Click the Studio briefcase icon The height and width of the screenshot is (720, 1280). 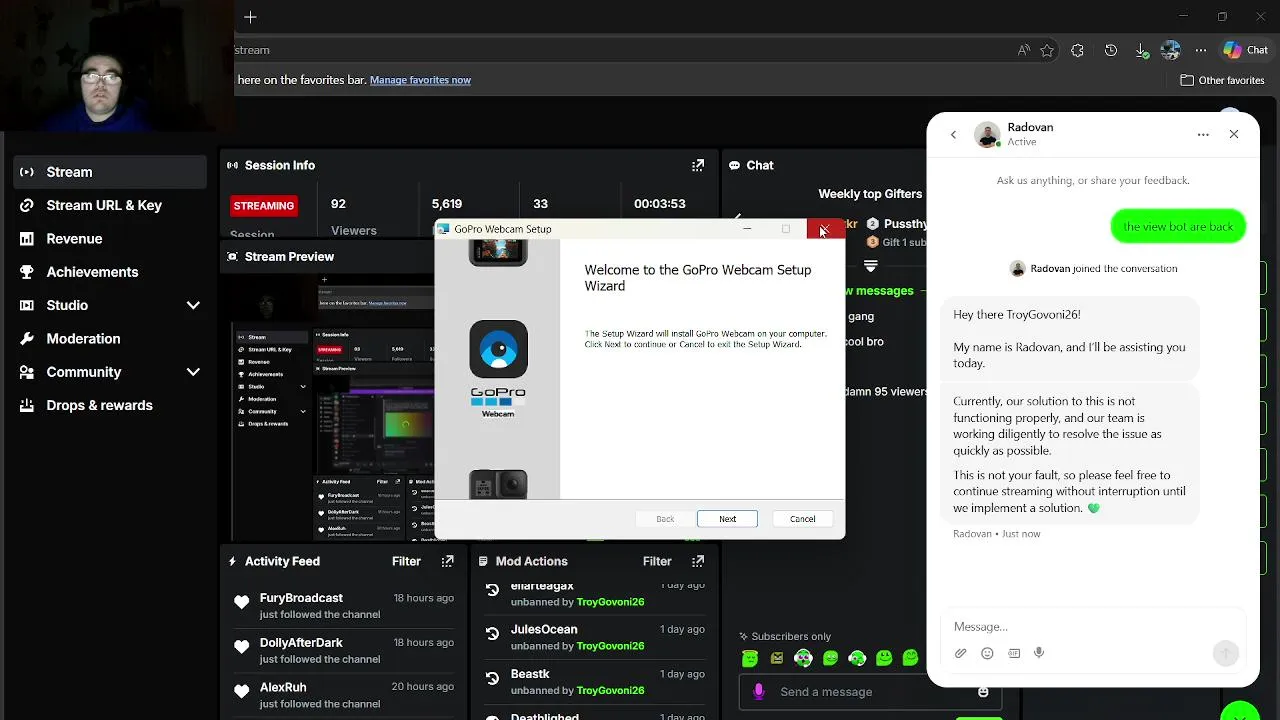pyautogui.click(x=27, y=305)
